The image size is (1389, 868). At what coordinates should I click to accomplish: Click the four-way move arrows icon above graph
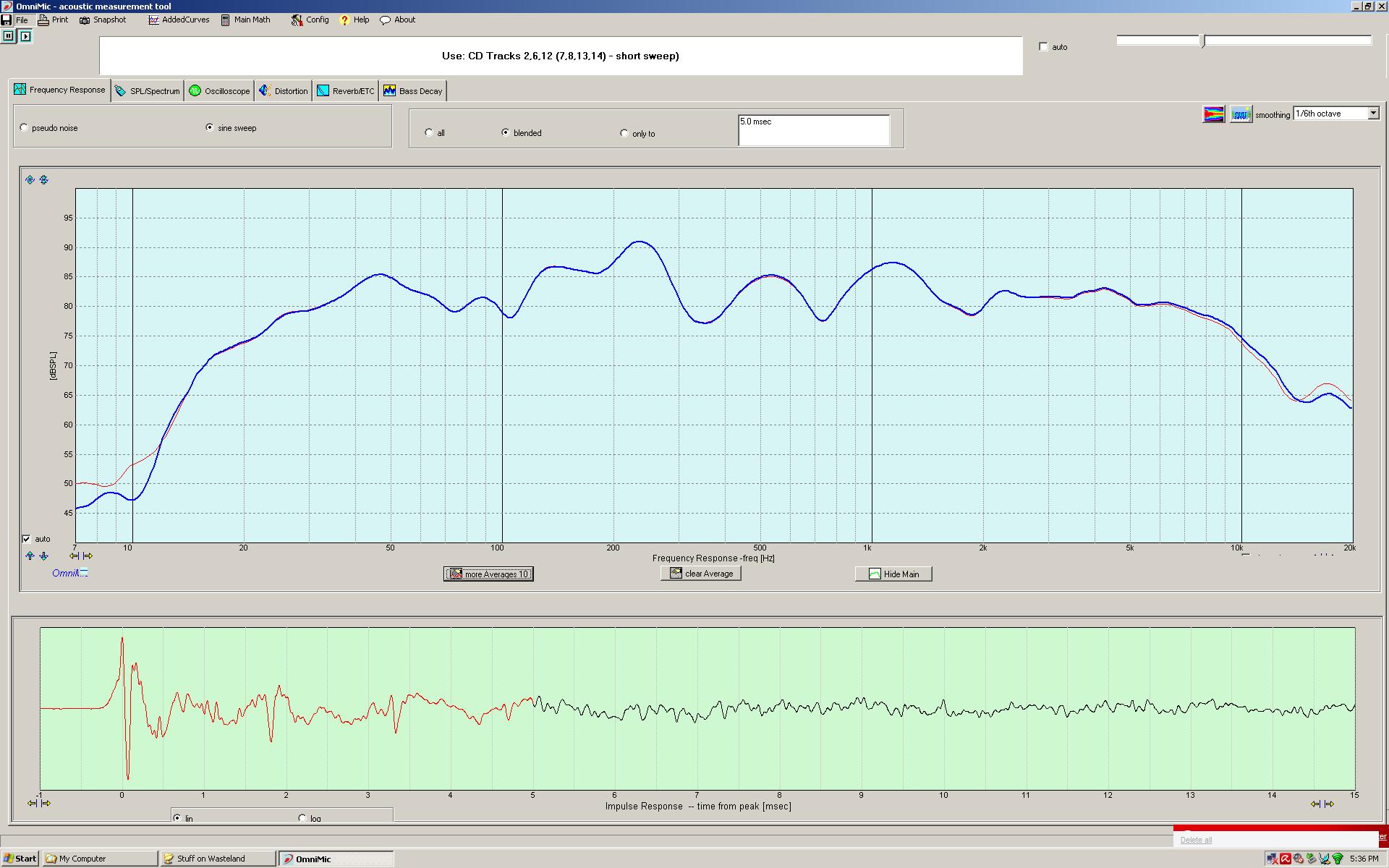click(44, 179)
